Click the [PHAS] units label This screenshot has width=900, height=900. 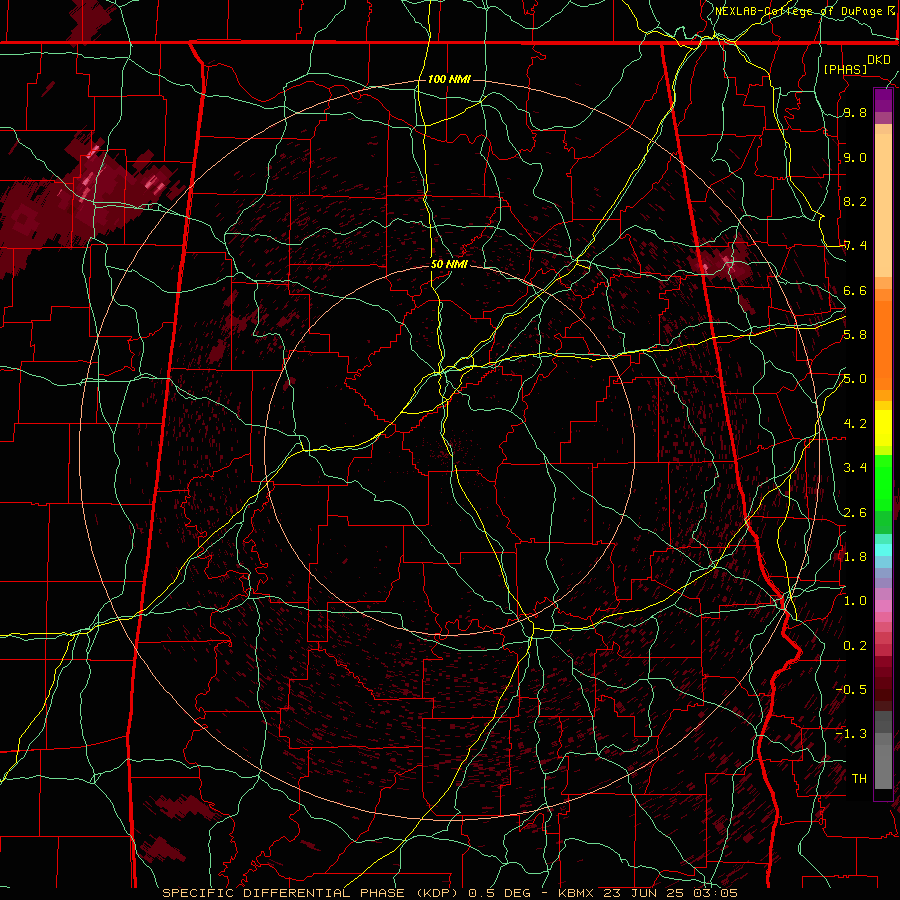point(845,69)
